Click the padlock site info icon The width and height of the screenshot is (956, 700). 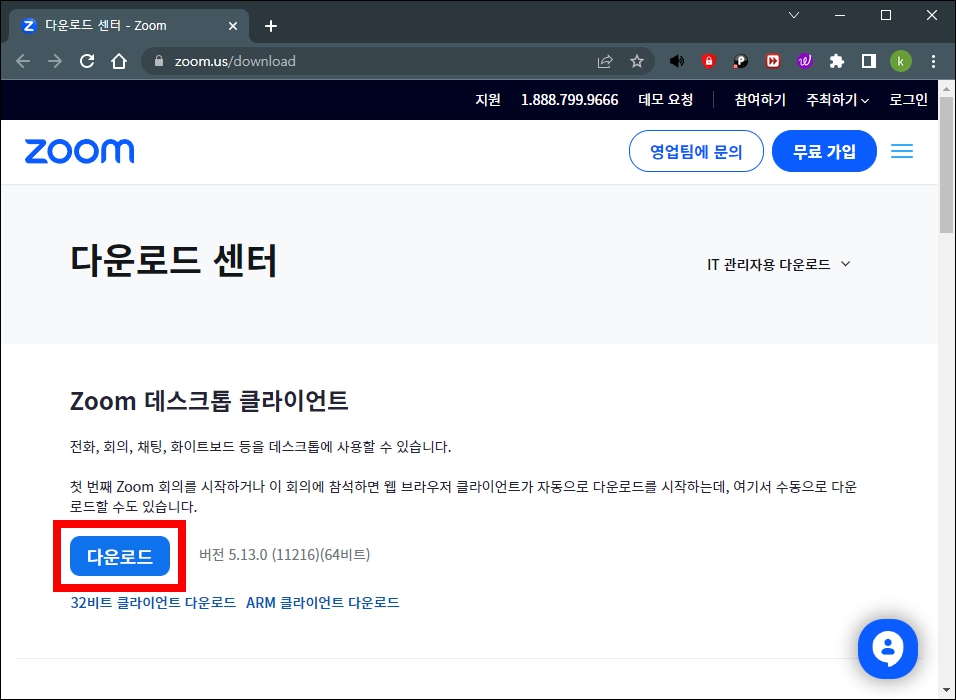[159, 61]
